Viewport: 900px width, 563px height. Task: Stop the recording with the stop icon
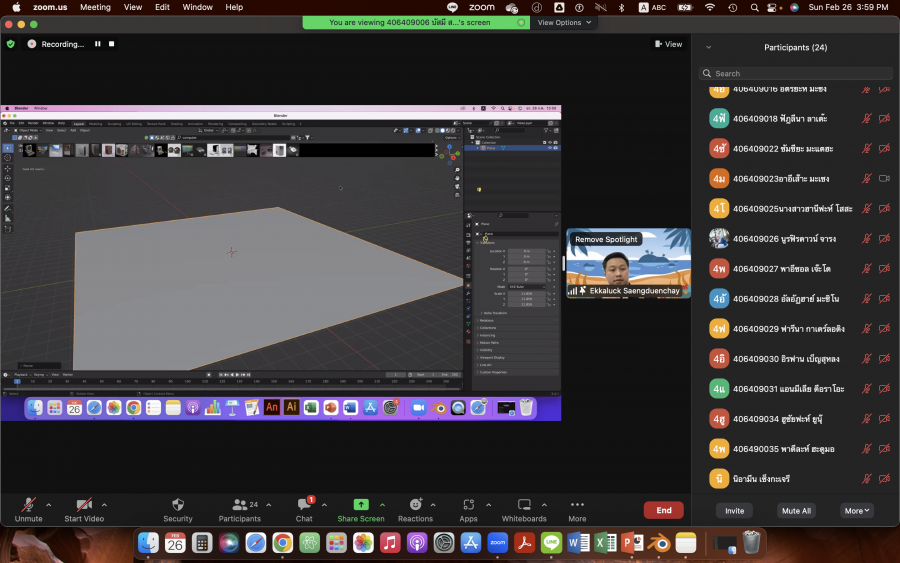pos(112,44)
